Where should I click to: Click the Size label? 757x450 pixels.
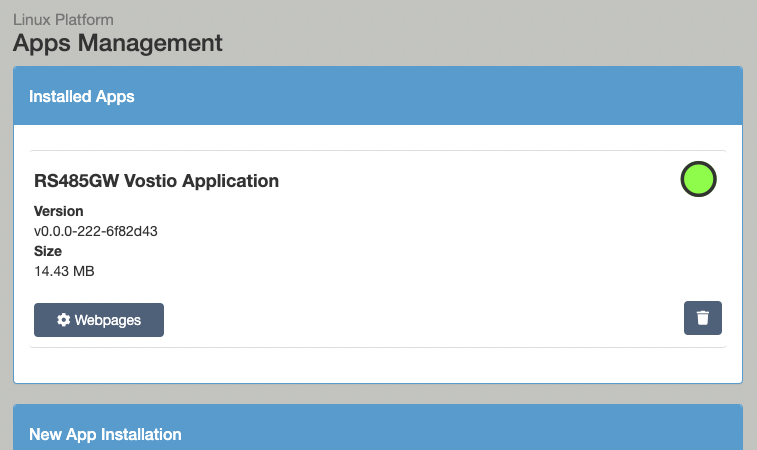point(48,251)
